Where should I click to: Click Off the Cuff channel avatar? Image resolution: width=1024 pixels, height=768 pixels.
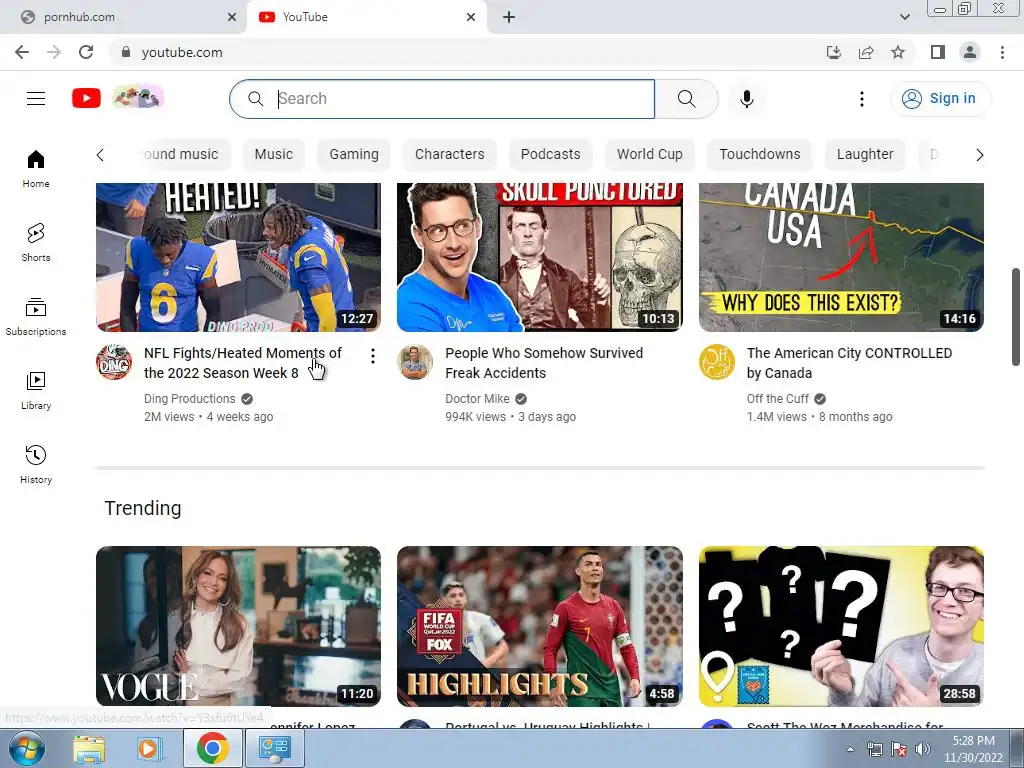point(716,362)
